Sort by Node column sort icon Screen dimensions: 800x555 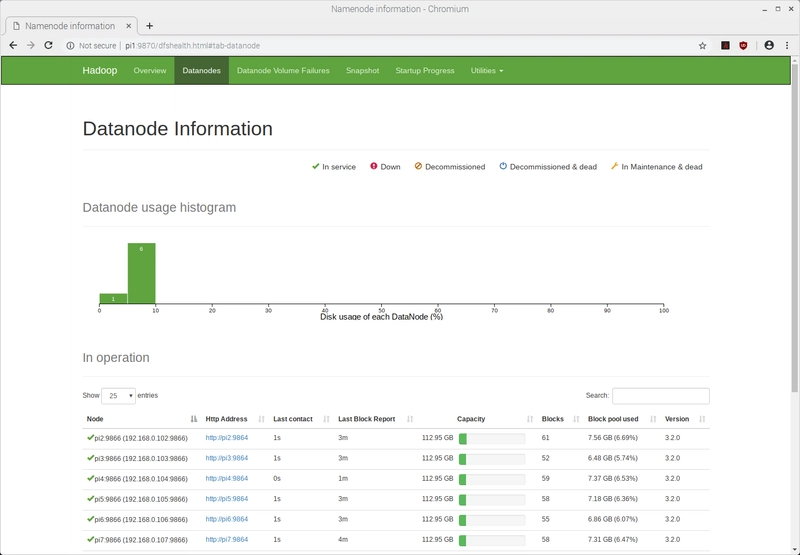(193, 419)
